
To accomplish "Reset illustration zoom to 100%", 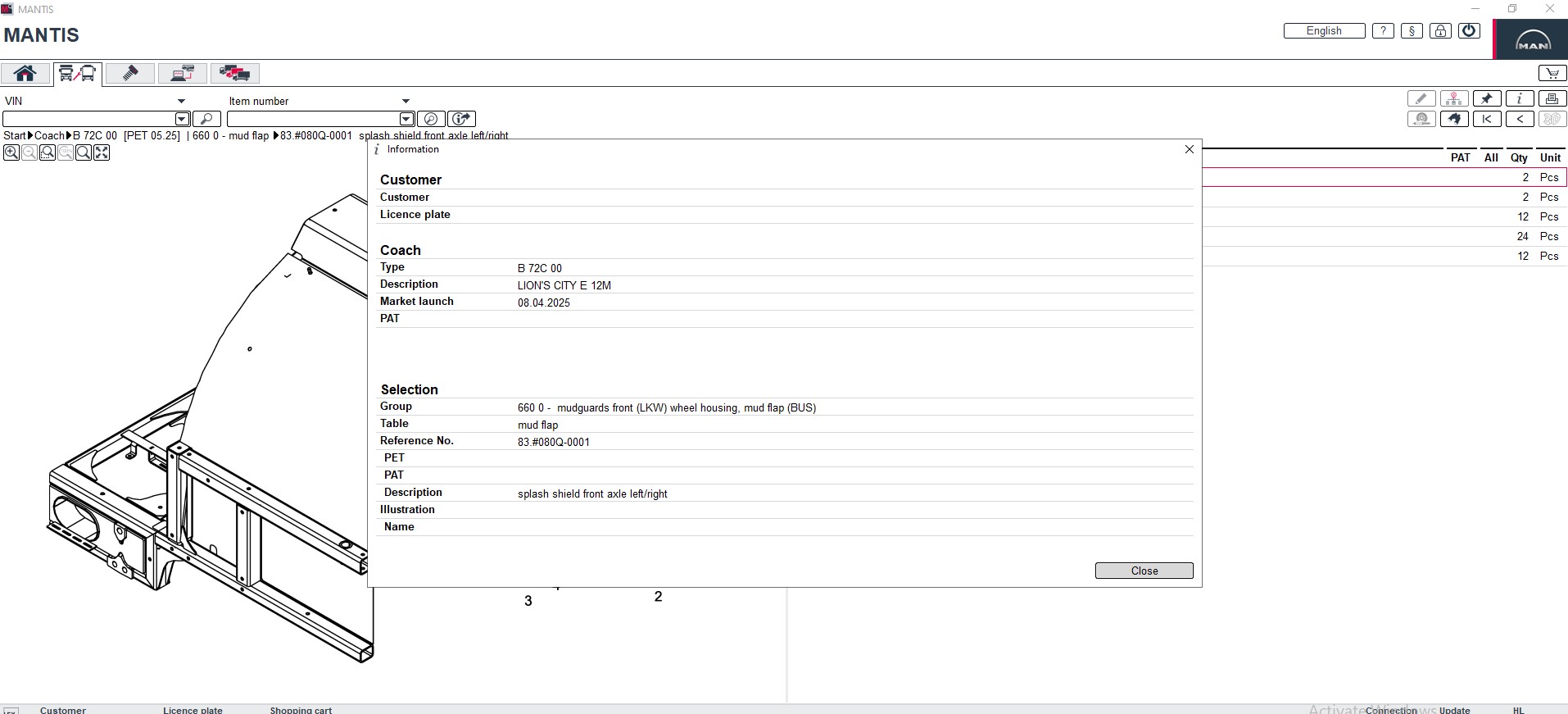I will pos(66,152).
